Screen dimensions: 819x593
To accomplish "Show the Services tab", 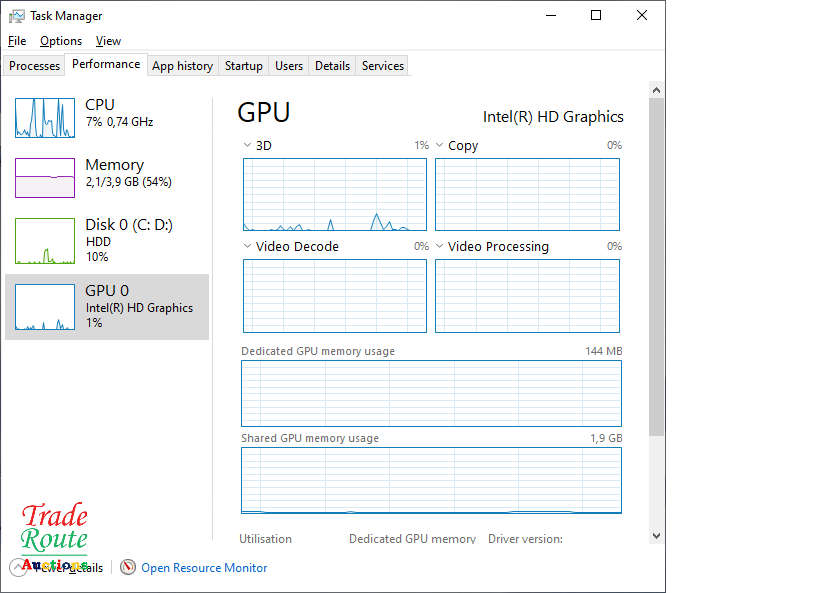I will (x=382, y=66).
